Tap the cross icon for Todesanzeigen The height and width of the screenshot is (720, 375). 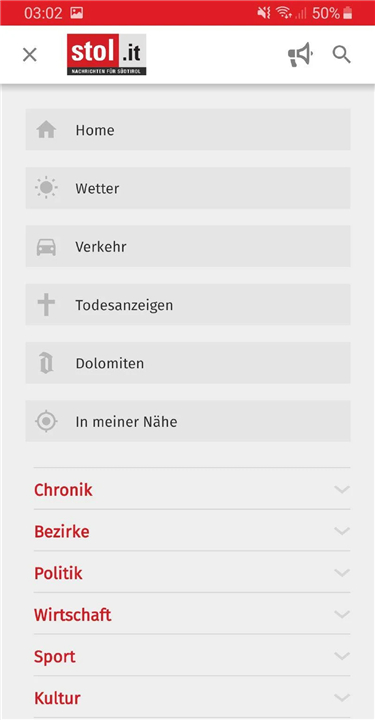(x=46, y=305)
